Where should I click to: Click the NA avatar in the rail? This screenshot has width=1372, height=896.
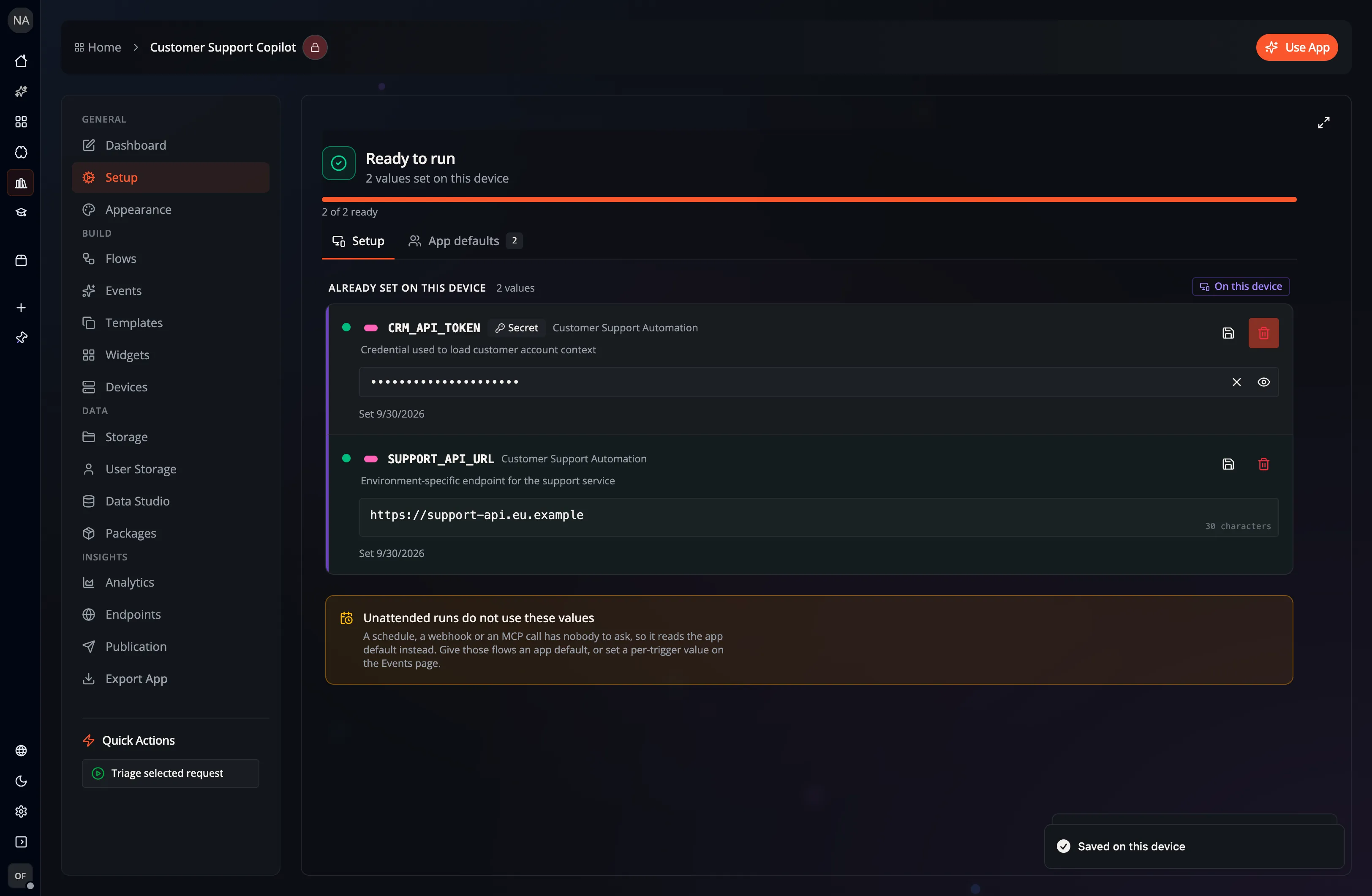[21, 20]
